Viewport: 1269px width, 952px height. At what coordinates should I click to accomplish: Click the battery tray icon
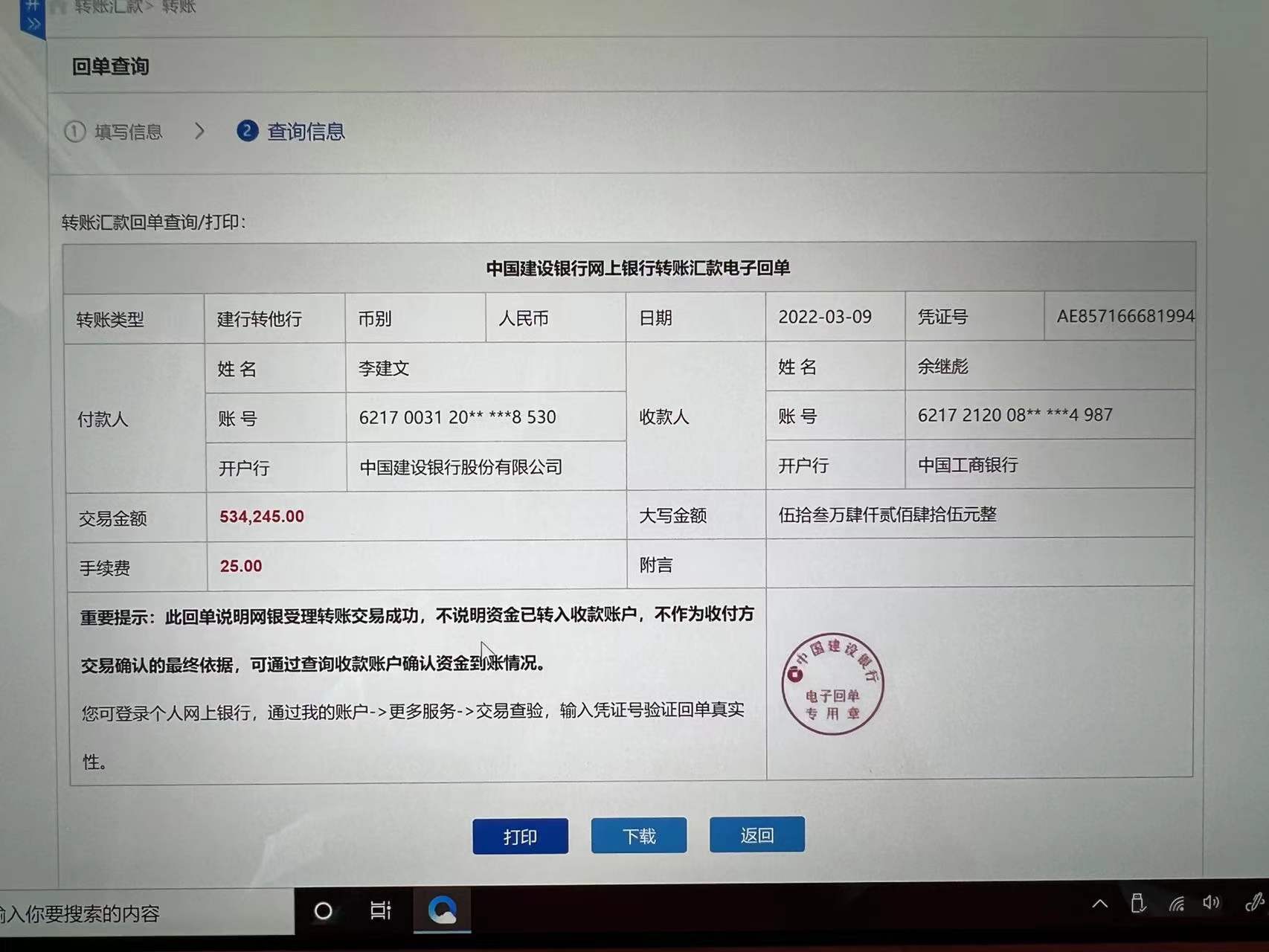1137,904
